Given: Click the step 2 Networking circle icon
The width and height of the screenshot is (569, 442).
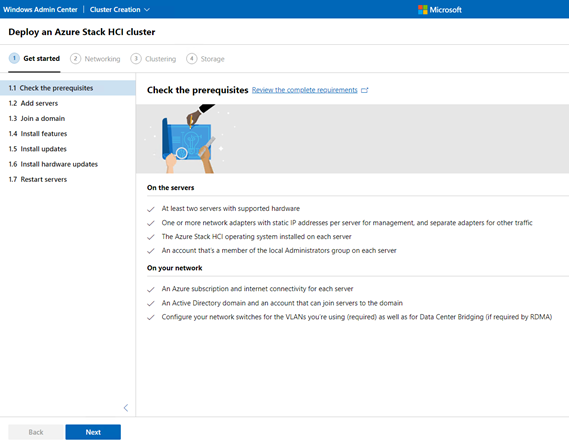Looking at the screenshot, I should [x=75, y=58].
